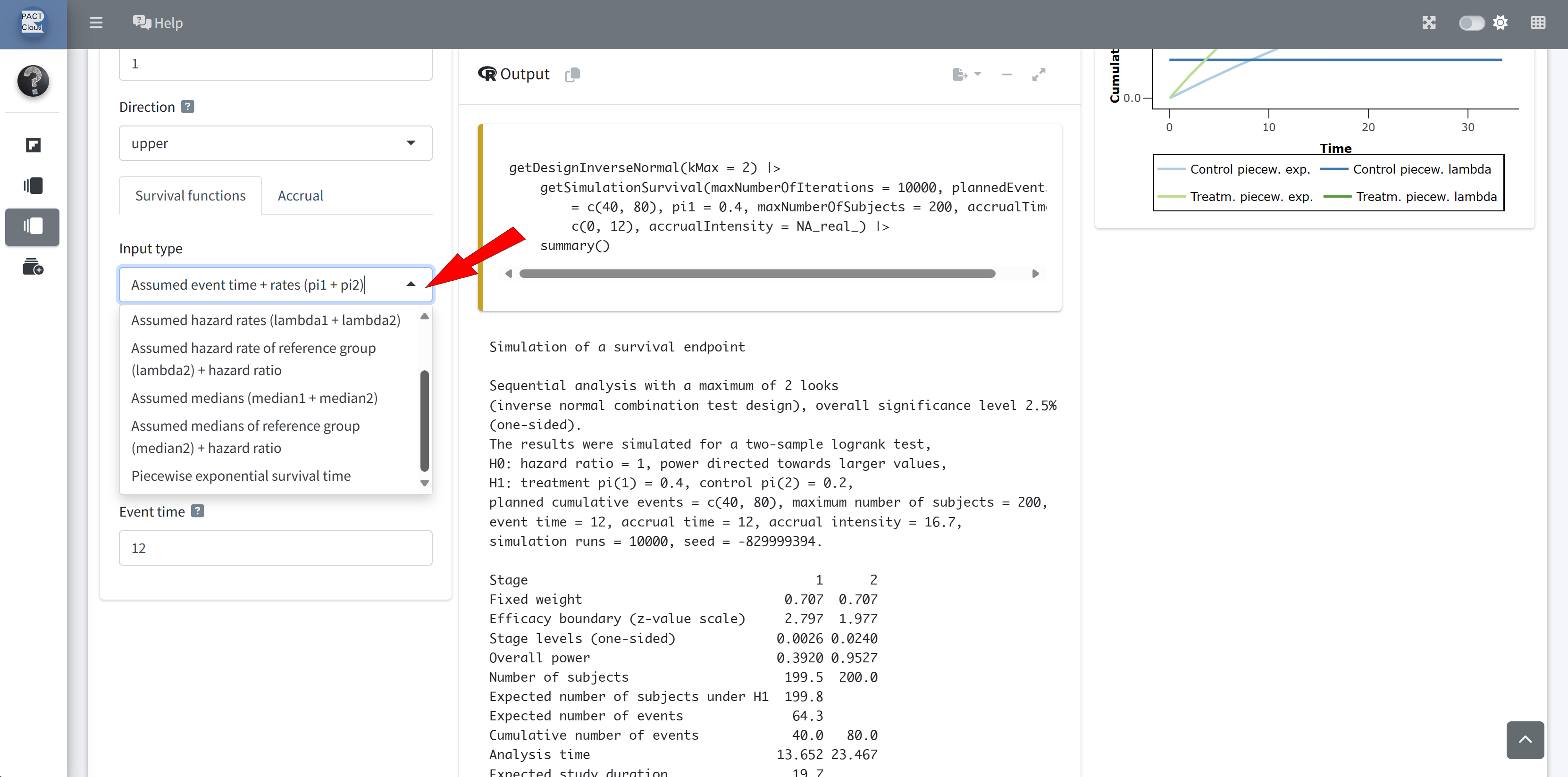
Task: Copy output using icon beside Output title
Action: (572, 74)
